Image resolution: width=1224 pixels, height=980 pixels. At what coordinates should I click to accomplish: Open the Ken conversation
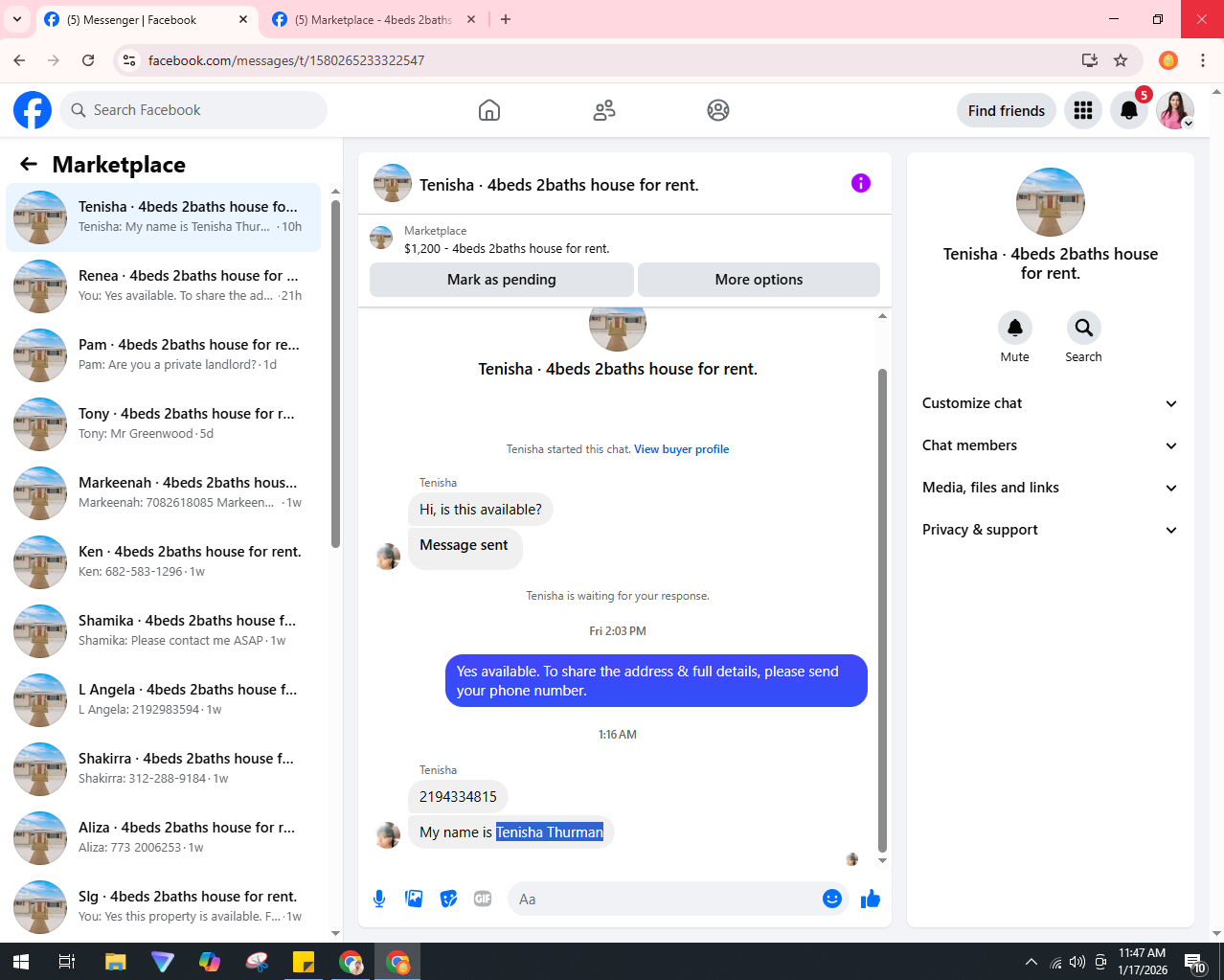(164, 562)
